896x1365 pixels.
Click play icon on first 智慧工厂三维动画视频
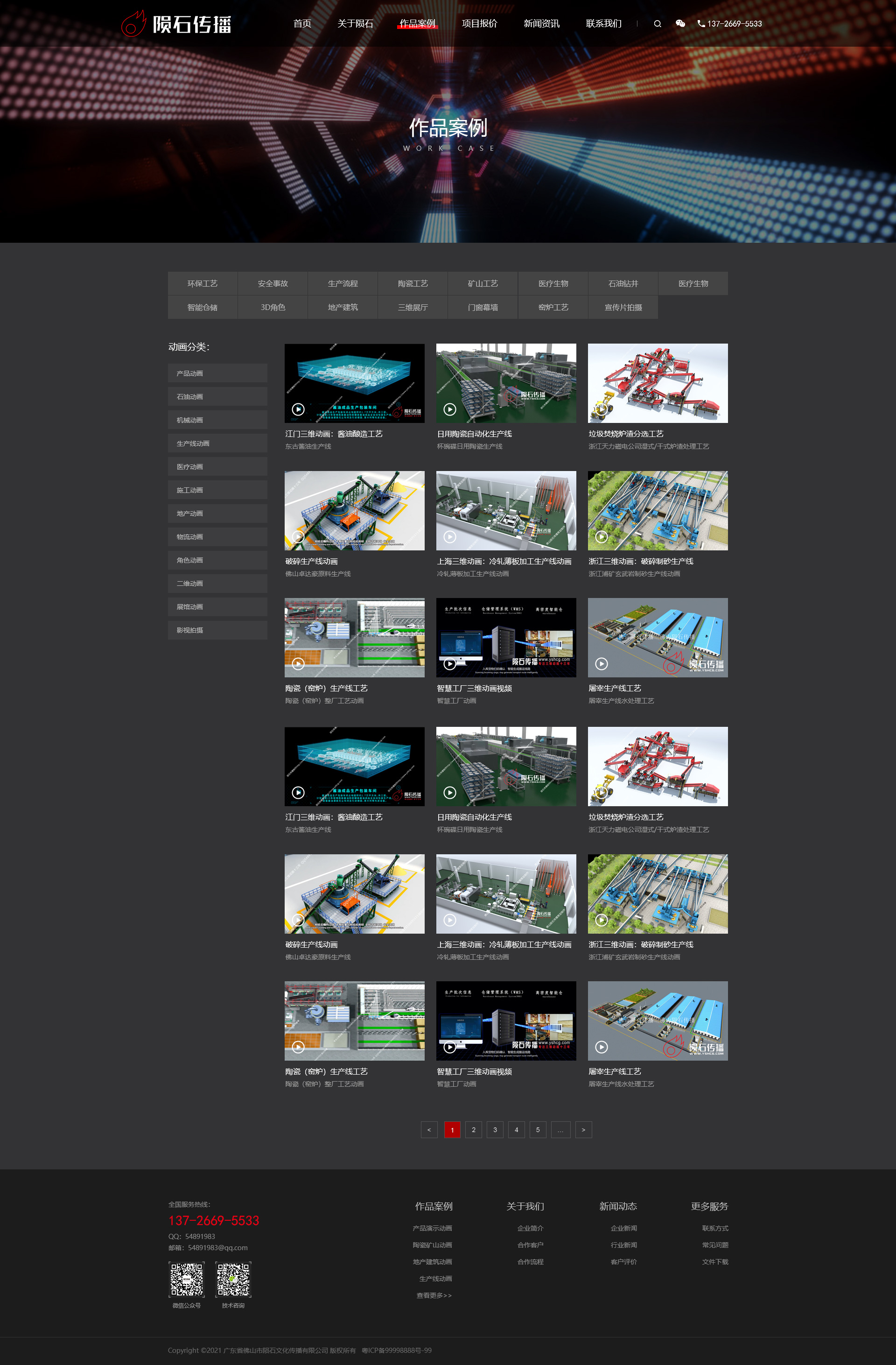[450, 663]
